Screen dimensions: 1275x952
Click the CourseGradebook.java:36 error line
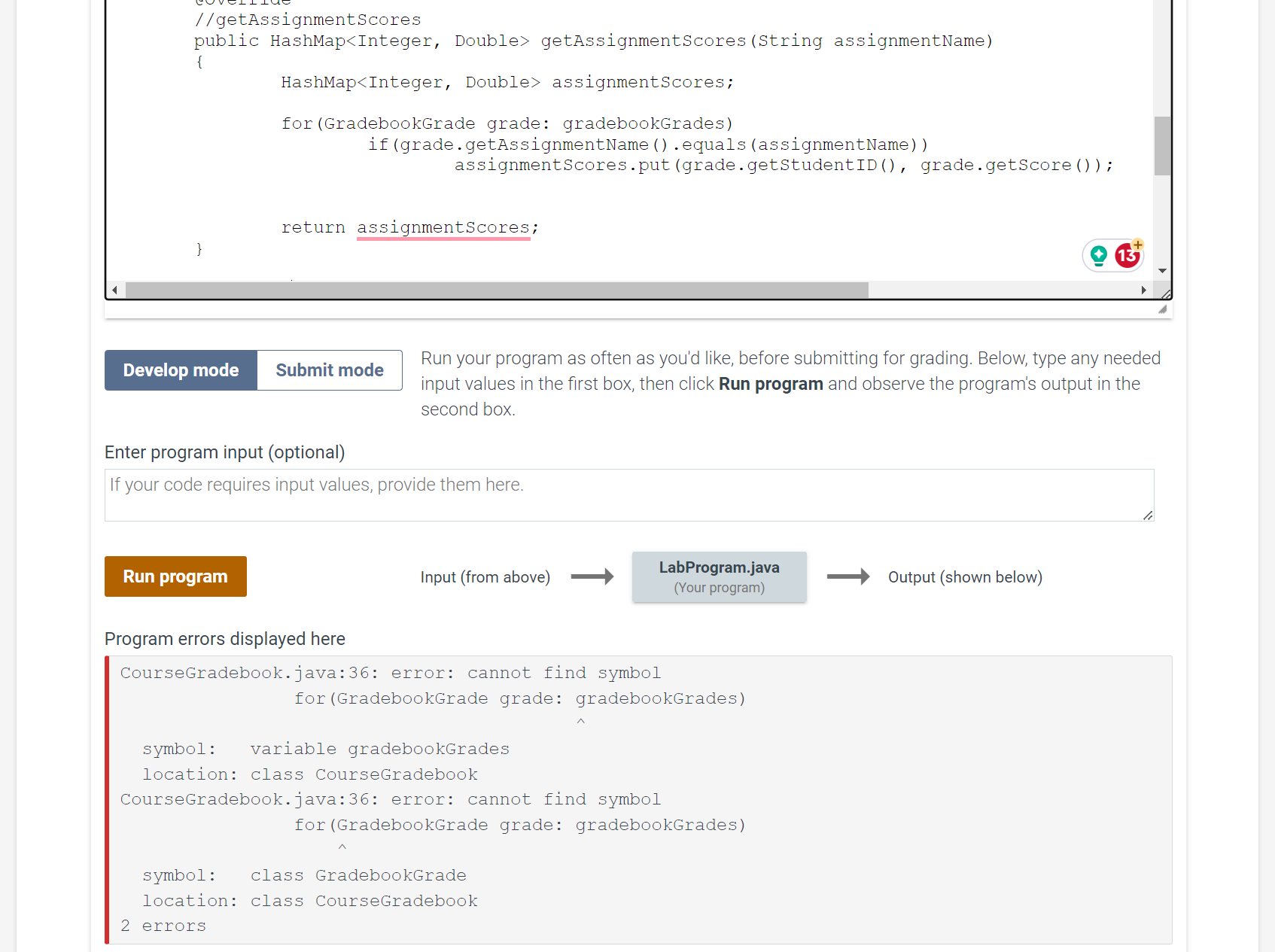click(391, 672)
